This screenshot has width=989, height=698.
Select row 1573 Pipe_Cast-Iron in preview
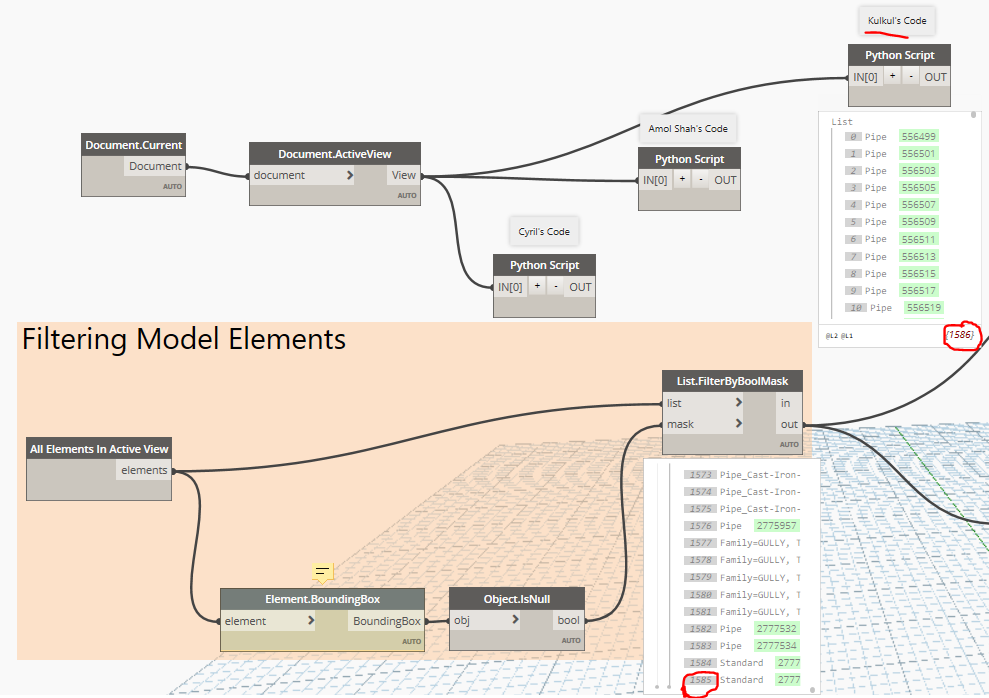tap(742, 474)
